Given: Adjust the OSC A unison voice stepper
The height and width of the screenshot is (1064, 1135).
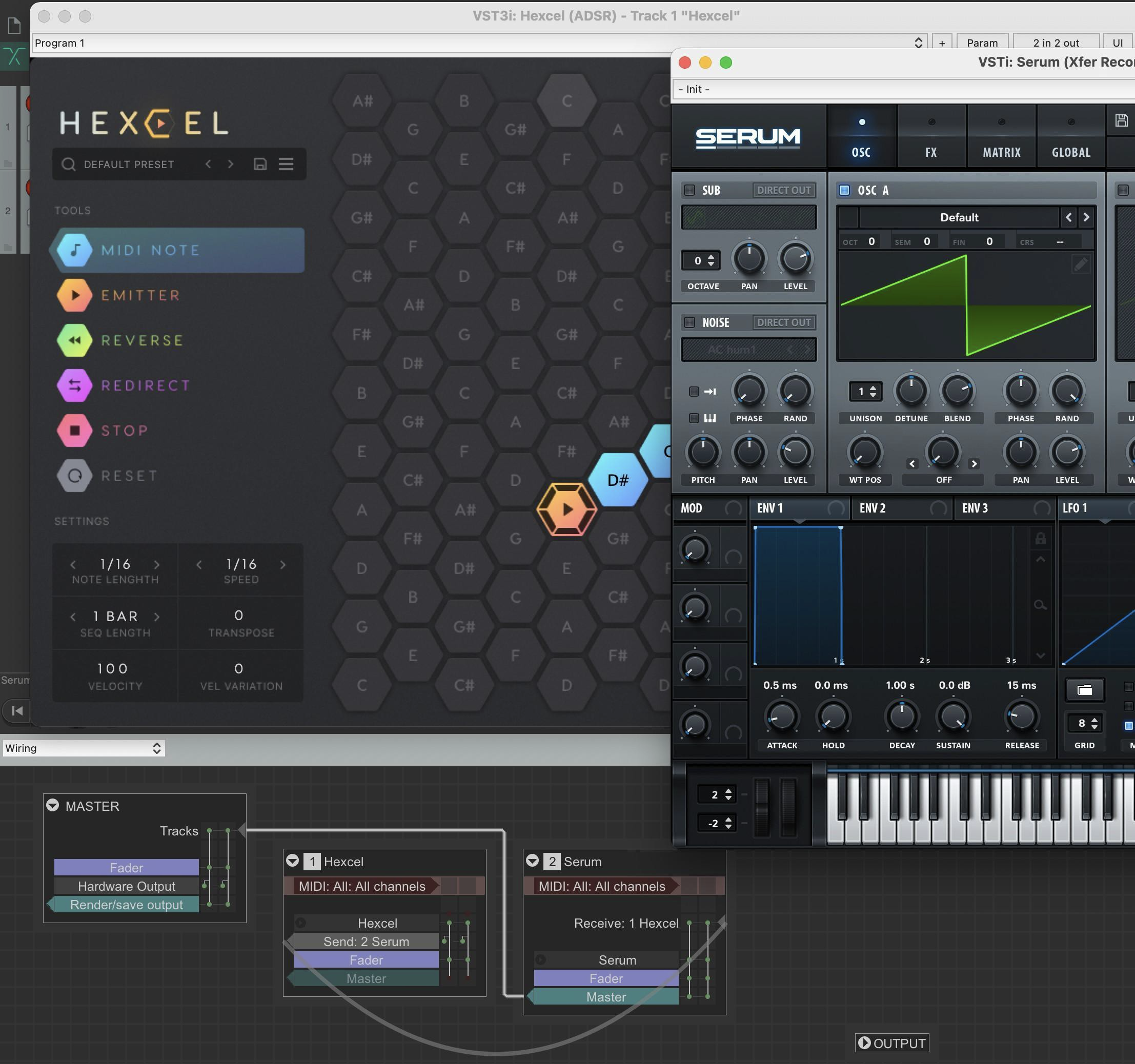Looking at the screenshot, I should (873, 392).
